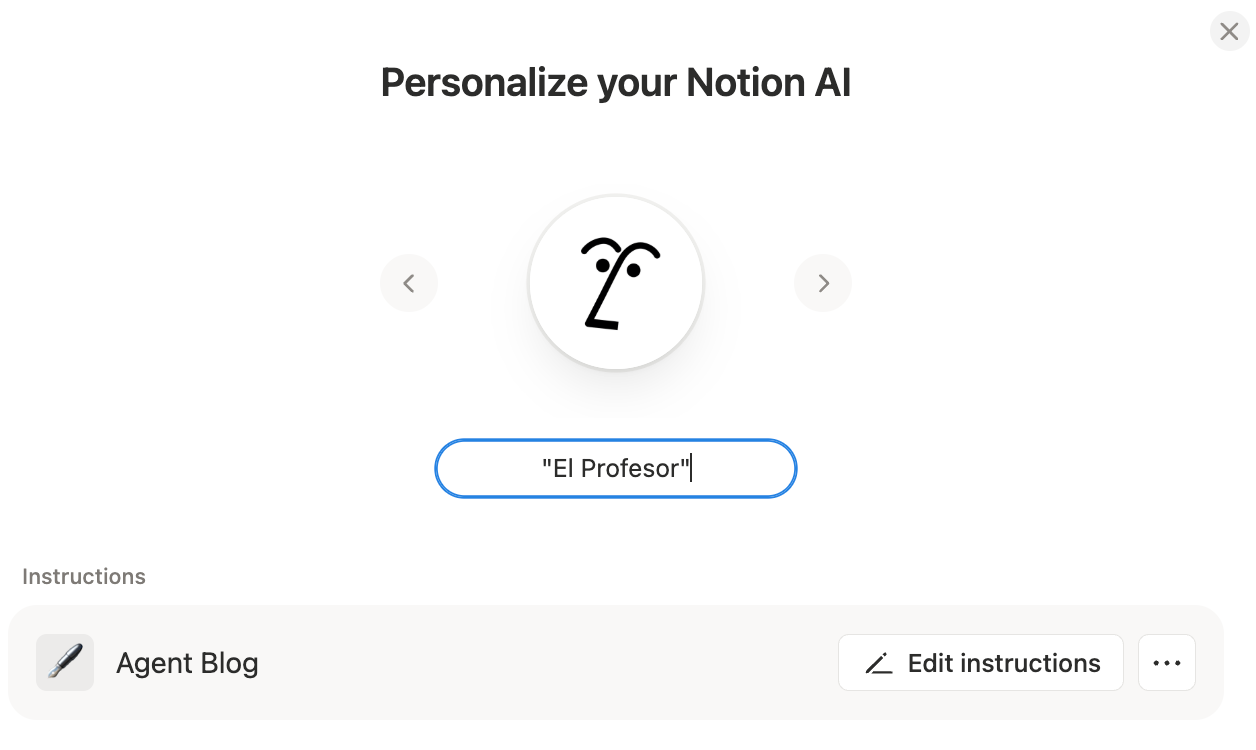
Task: Click the fountain pen icon beside Agent Blog
Action: (x=64, y=662)
